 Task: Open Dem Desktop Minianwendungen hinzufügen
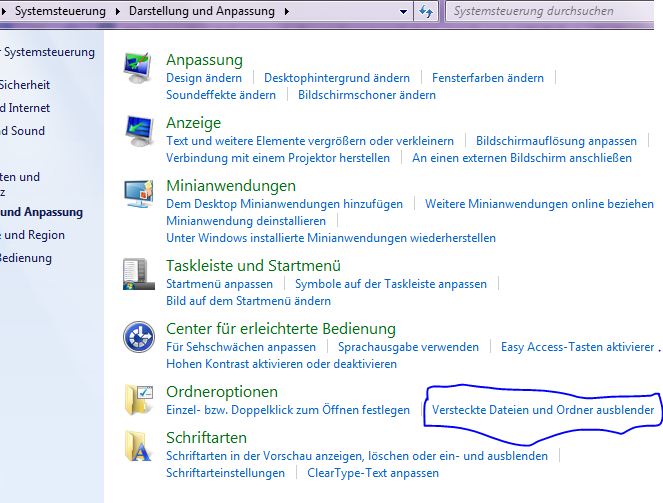[284, 204]
